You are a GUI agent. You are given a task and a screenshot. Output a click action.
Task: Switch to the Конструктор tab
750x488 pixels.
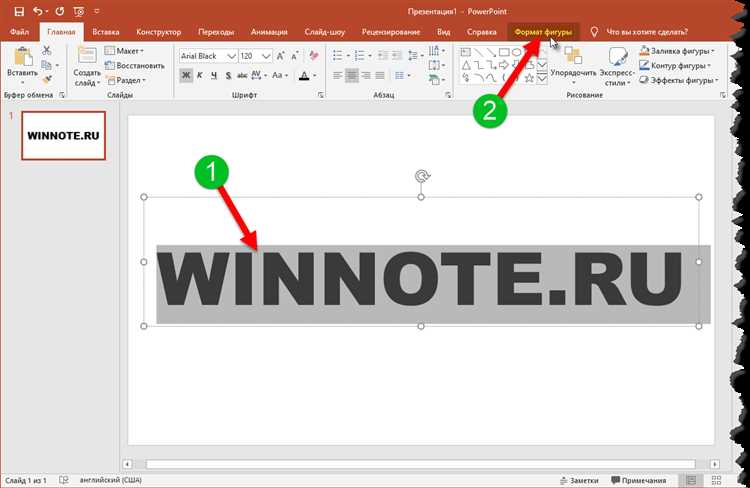click(159, 32)
